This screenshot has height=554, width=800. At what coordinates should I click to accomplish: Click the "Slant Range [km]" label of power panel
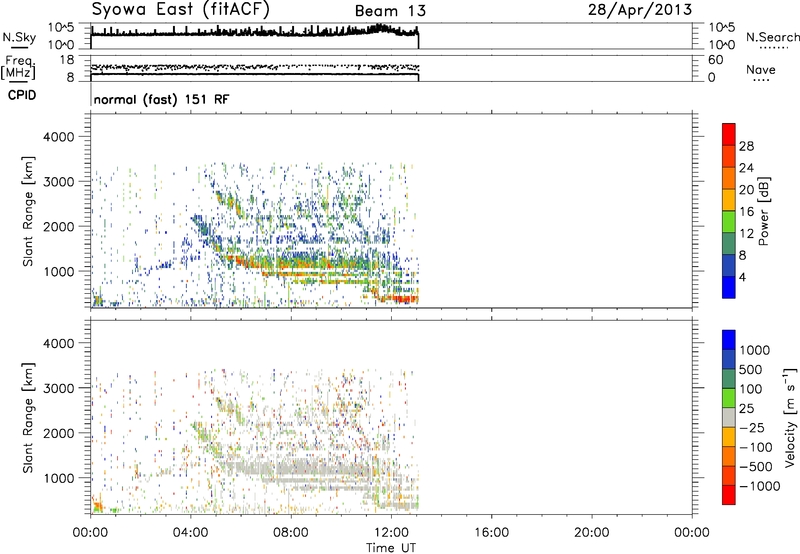(x=28, y=211)
